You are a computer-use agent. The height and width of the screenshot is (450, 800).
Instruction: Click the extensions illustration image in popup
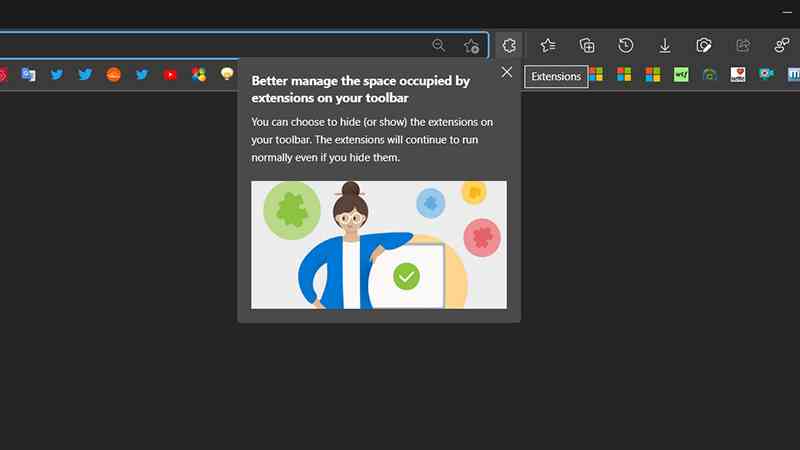pyautogui.click(x=379, y=245)
